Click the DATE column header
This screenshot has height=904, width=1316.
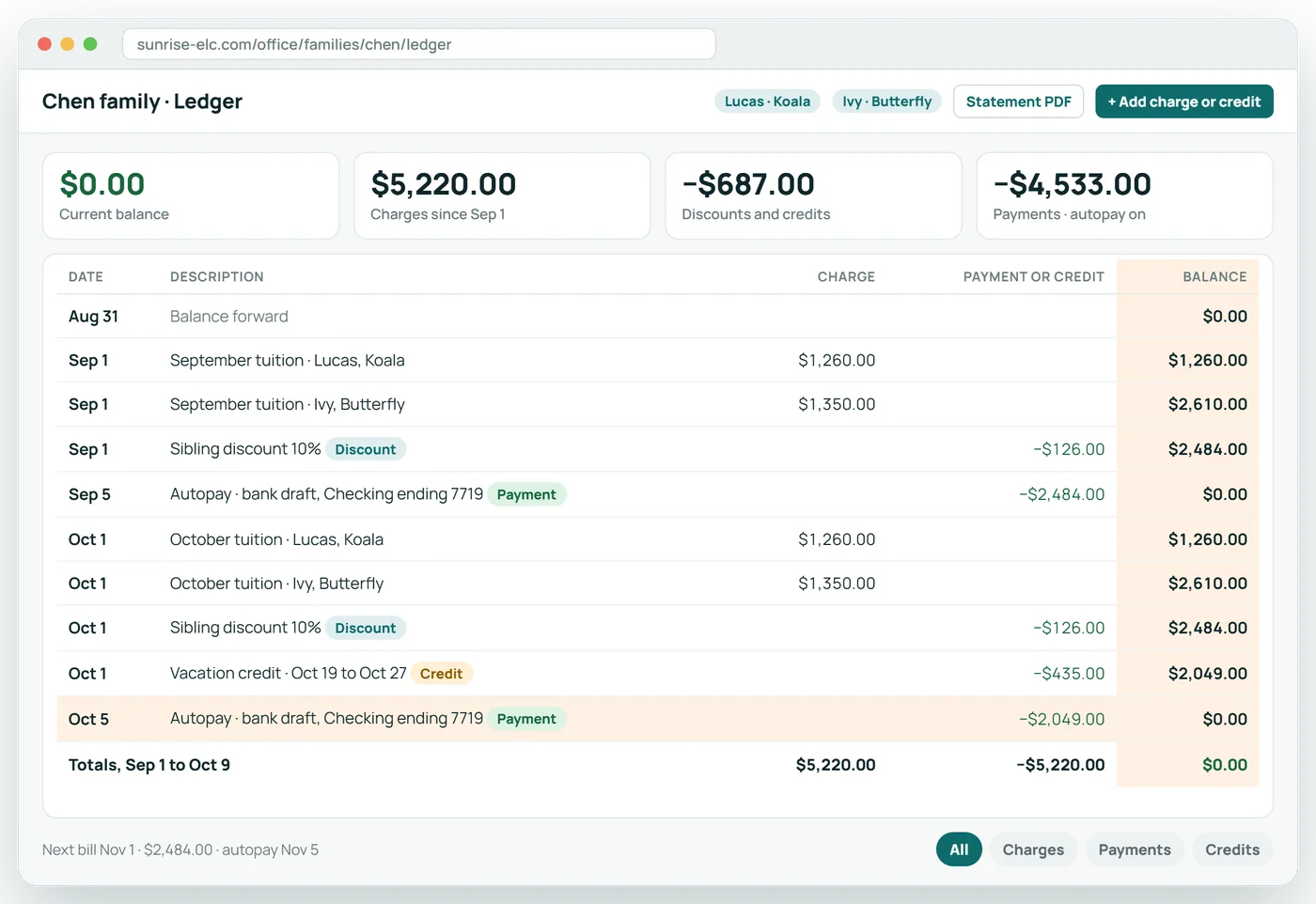(x=86, y=277)
